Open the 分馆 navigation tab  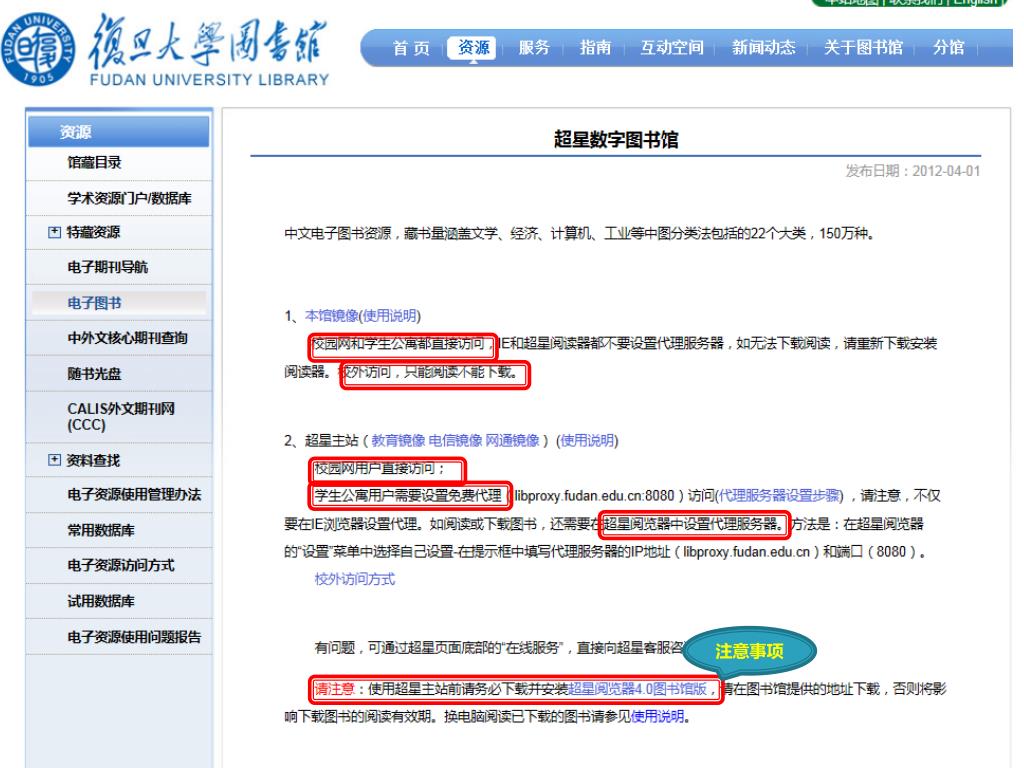[x=948, y=48]
